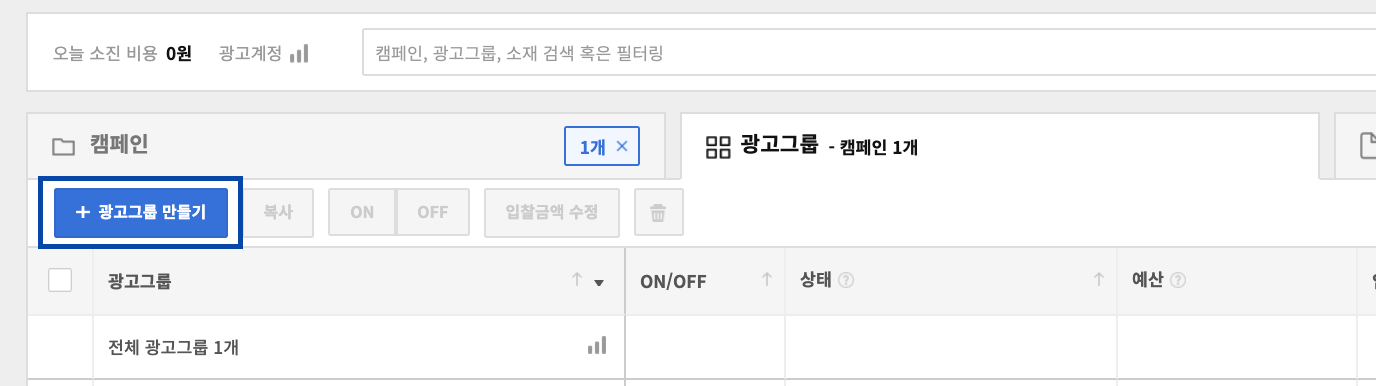Click the 광고그룹 grid icon
The width and height of the screenshot is (1376, 386).
coord(718,147)
